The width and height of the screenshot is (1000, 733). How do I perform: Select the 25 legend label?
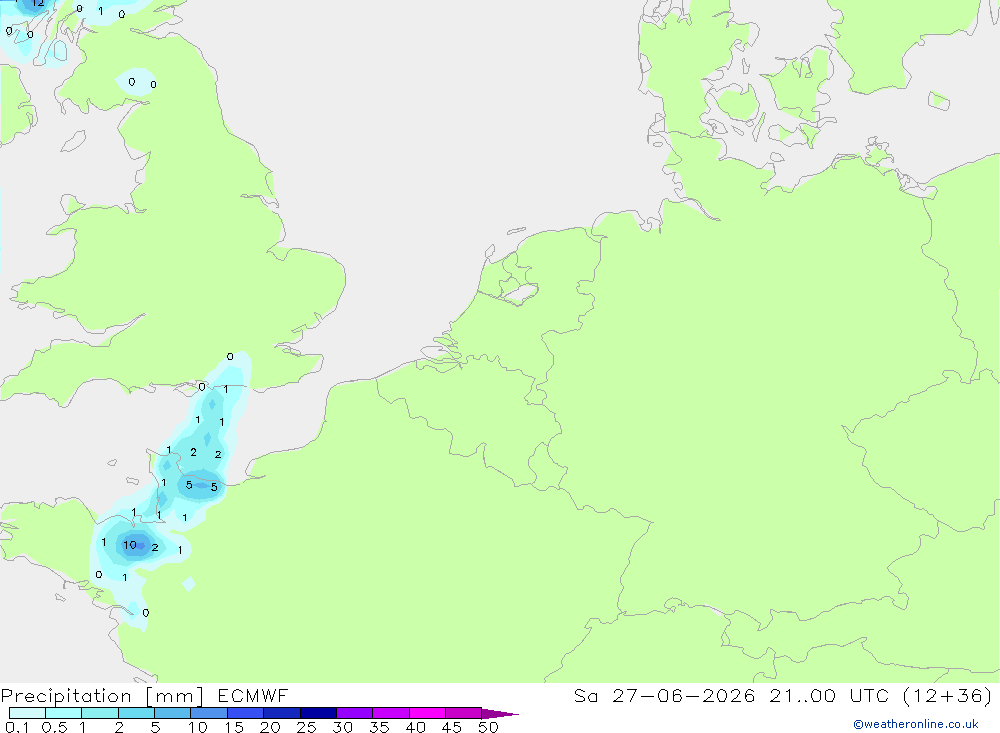click(306, 727)
